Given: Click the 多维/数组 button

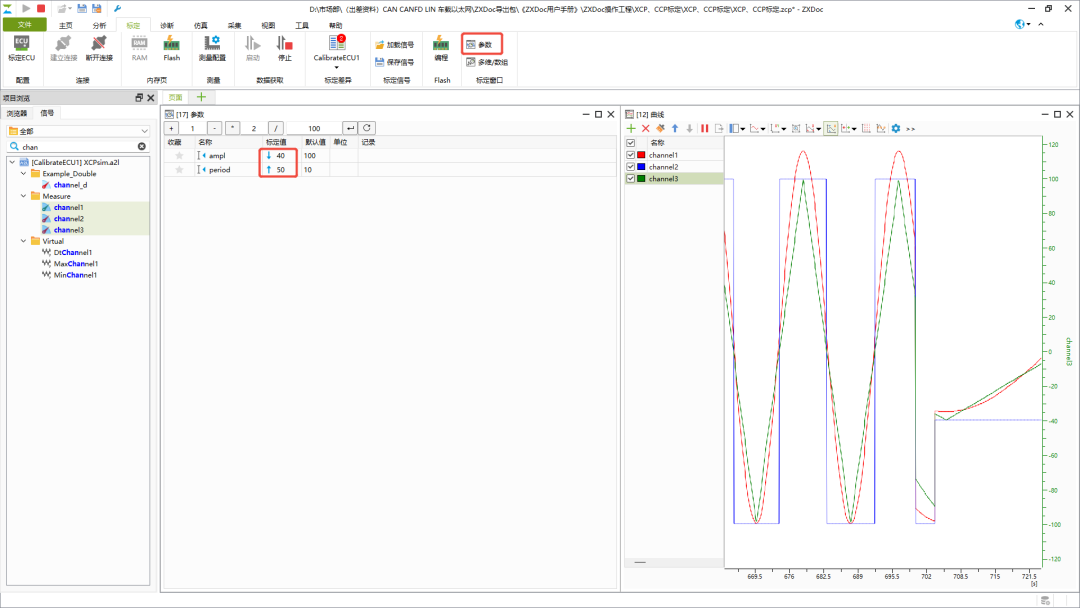Looking at the screenshot, I should 487,62.
